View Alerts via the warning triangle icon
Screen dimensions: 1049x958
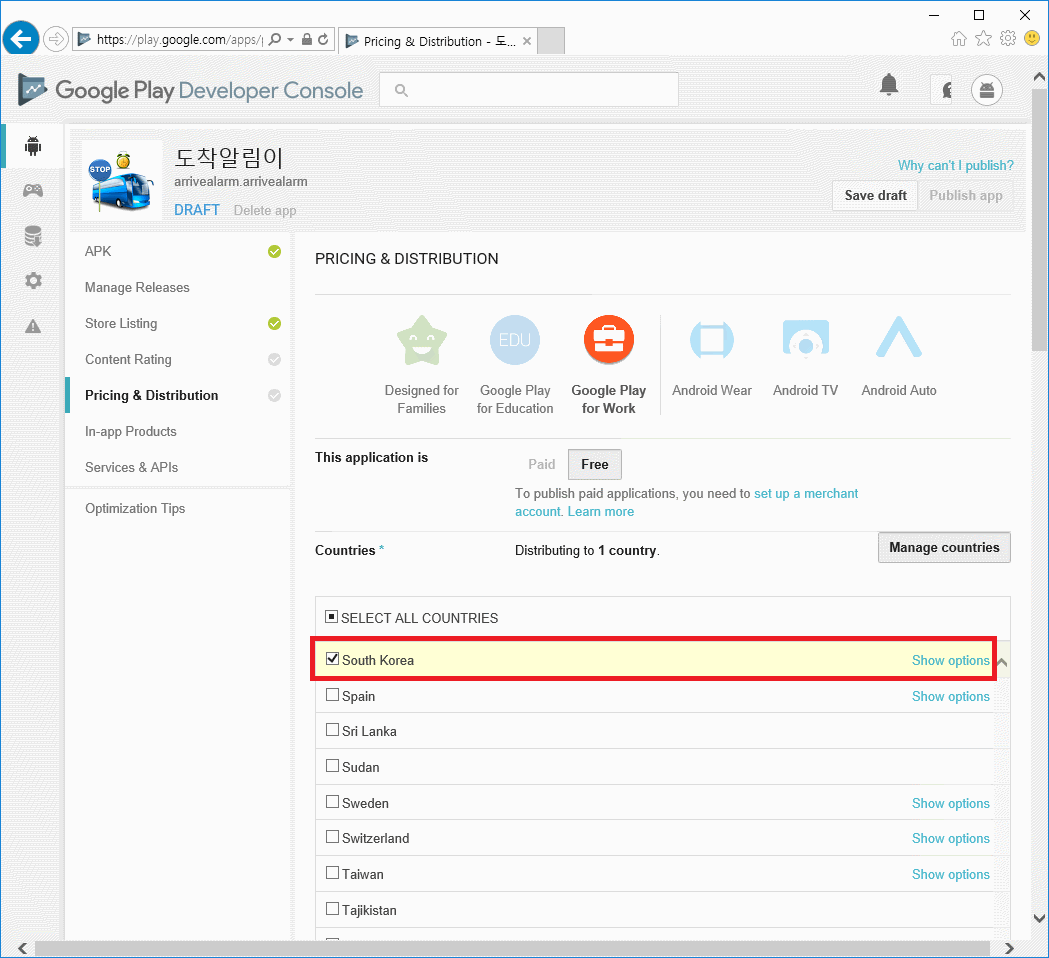click(x=32, y=325)
